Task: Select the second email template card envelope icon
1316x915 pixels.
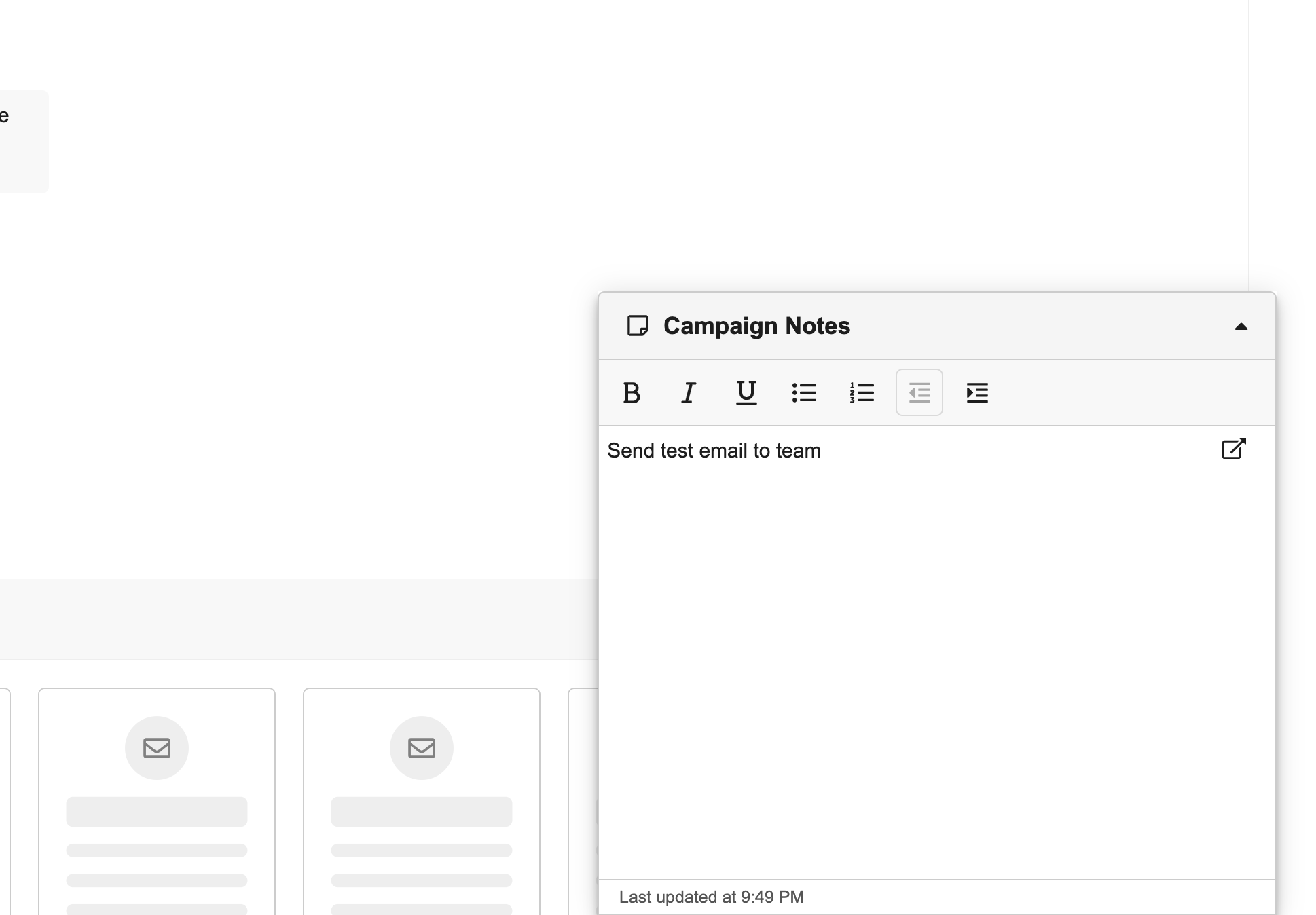Action: point(422,748)
